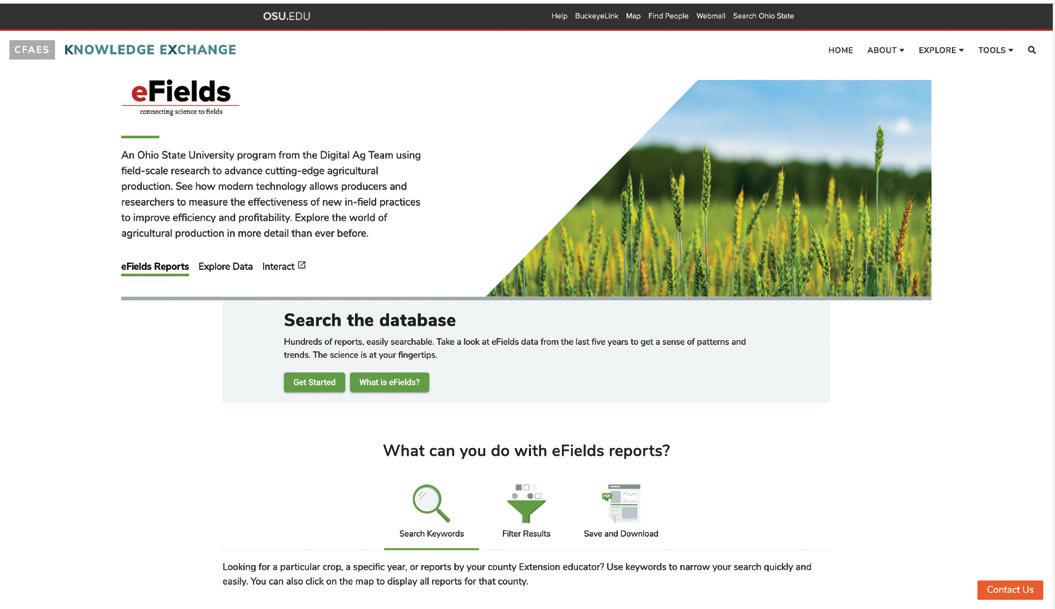Open the Interact tab
The height and width of the screenshot is (609, 1055).
(278, 266)
